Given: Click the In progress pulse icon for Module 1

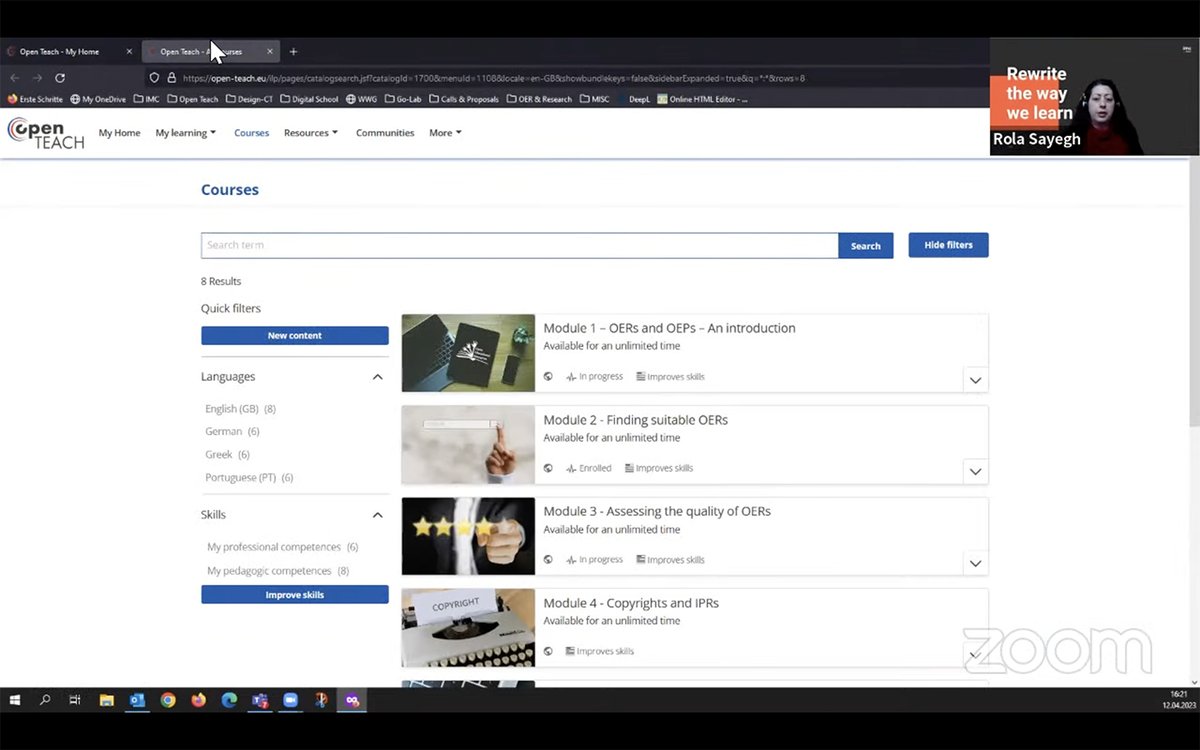Looking at the screenshot, I should (x=571, y=377).
